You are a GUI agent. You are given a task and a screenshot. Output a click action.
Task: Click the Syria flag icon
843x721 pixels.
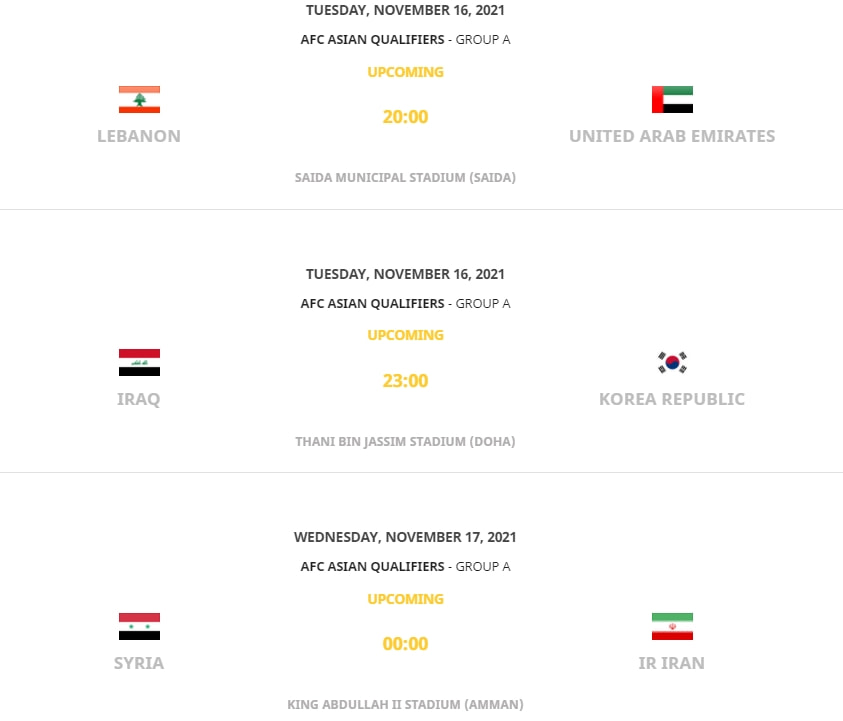[139, 626]
